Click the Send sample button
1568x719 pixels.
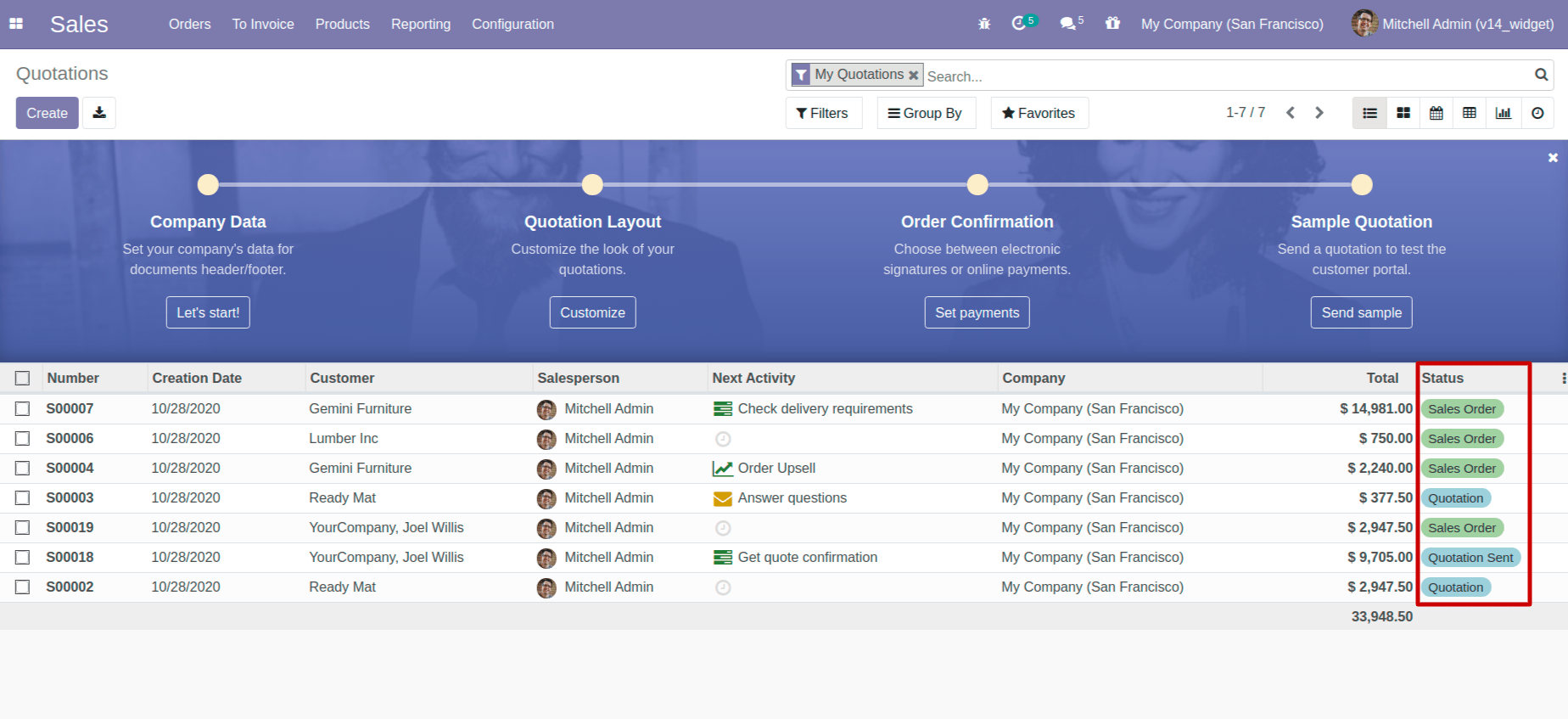(1362, 312)
